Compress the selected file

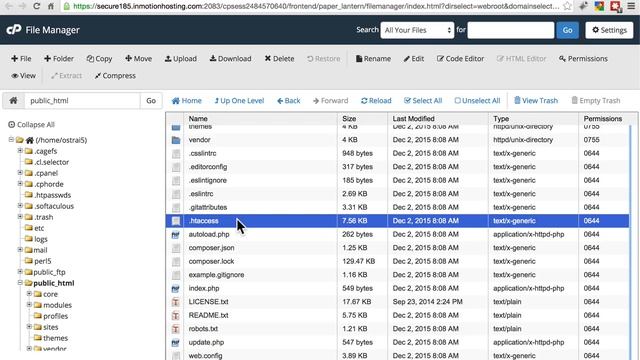(115, 76)
